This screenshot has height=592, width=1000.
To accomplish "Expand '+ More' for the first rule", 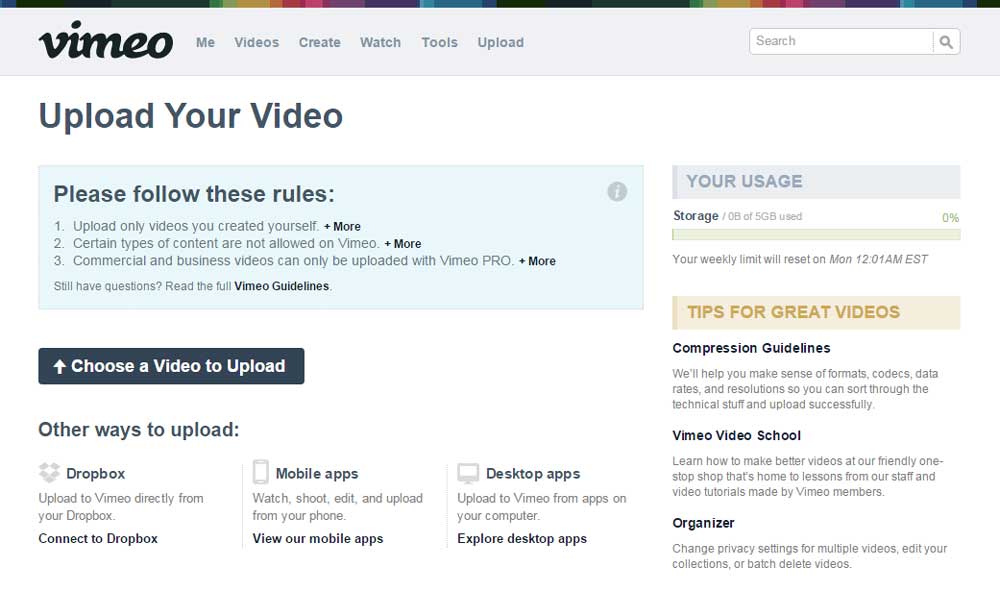I will coord(342,227).
